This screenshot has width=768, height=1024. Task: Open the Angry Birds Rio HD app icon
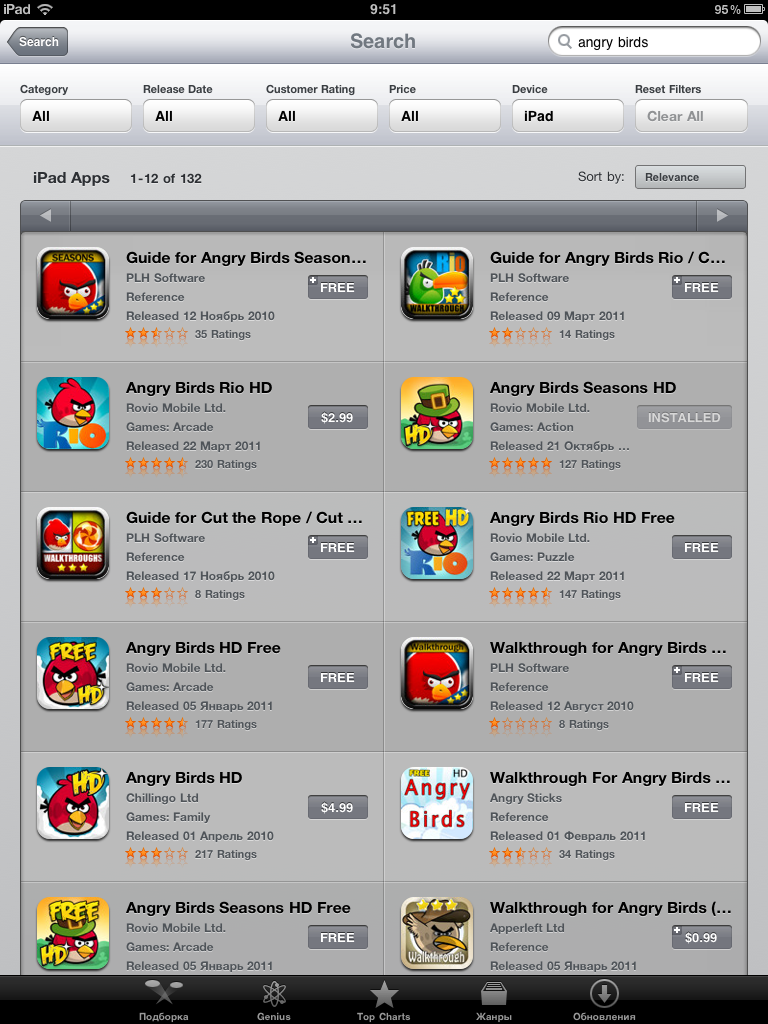[72, 413]
